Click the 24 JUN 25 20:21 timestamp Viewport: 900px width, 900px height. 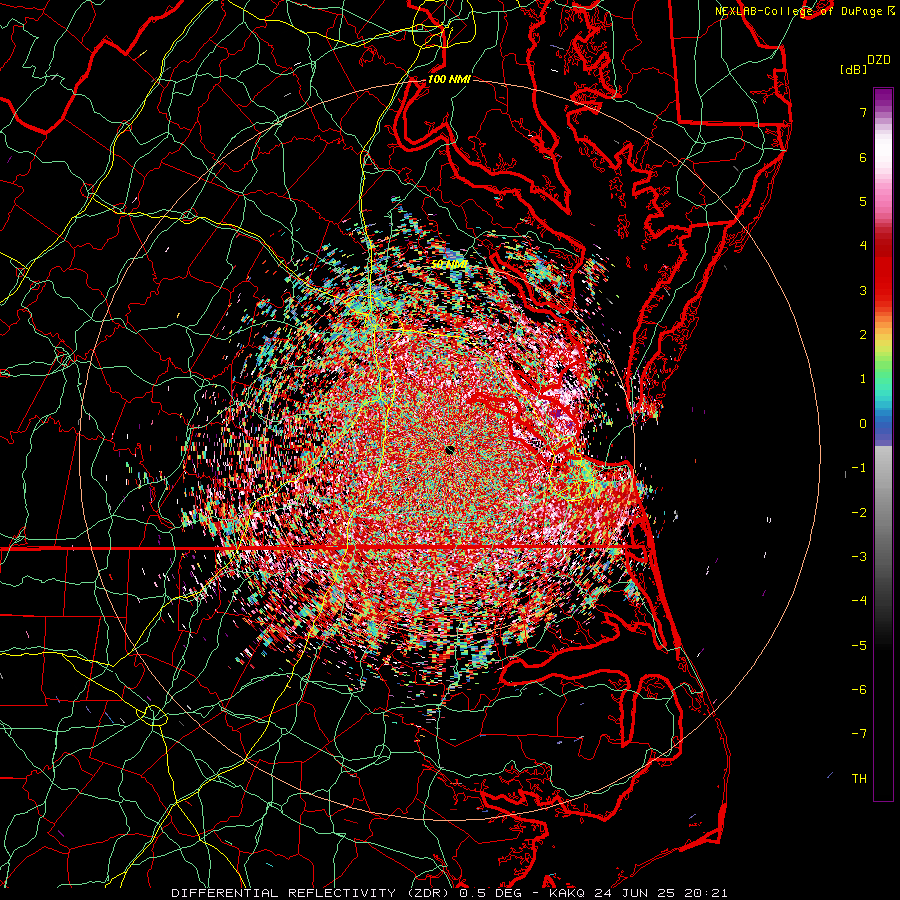click(x=659, y=893)
